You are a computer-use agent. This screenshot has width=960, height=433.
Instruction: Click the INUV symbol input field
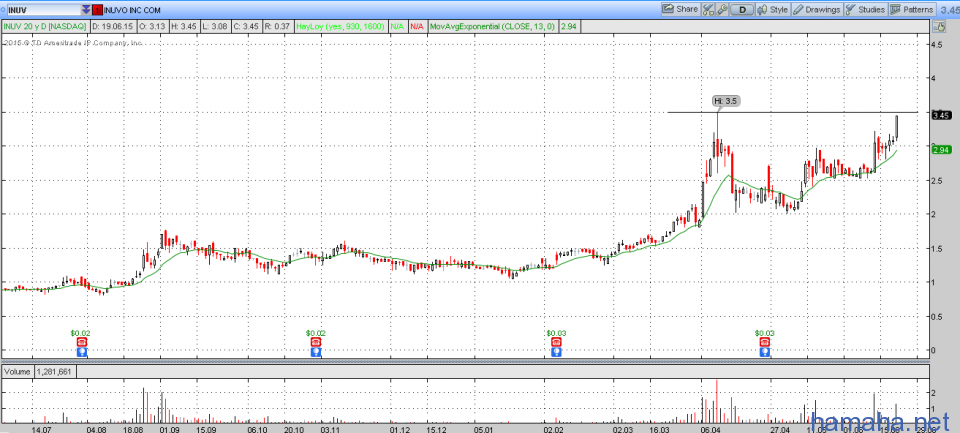tap(42, 10)
